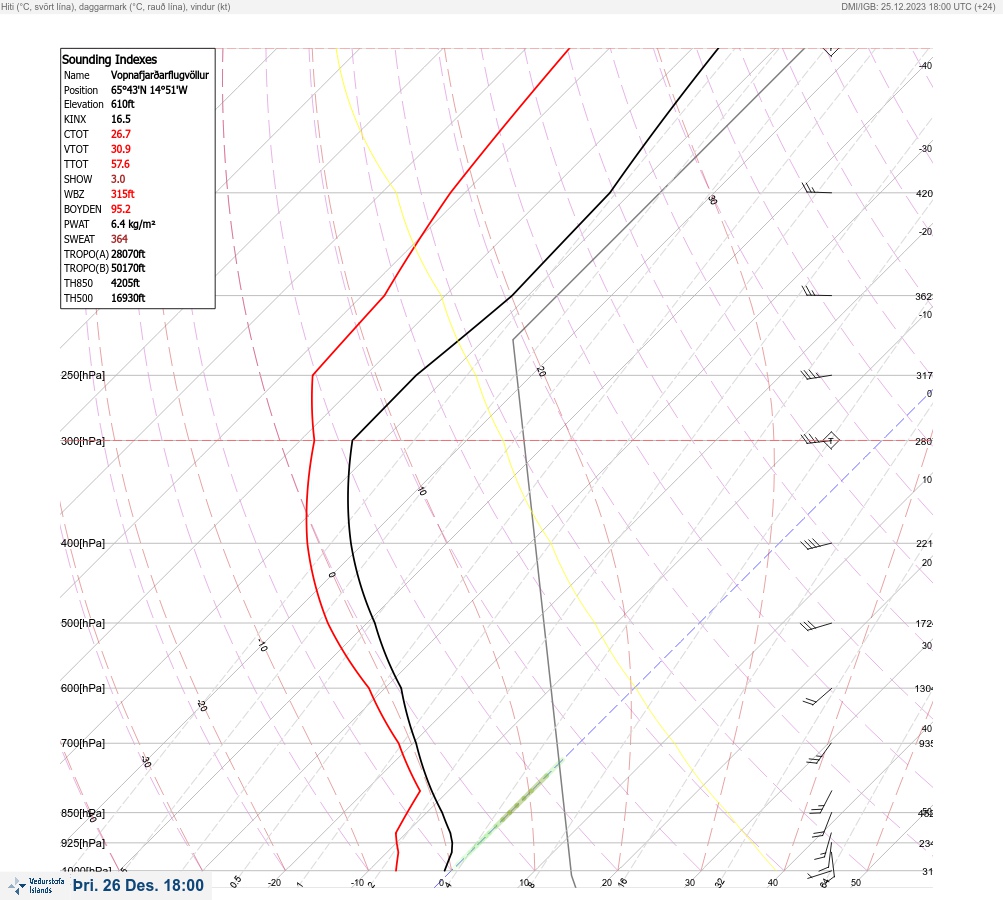The image size is (1003, 900).
Task: Select the PWAT value 6.4 kg/m²
Action: point(133,224)
